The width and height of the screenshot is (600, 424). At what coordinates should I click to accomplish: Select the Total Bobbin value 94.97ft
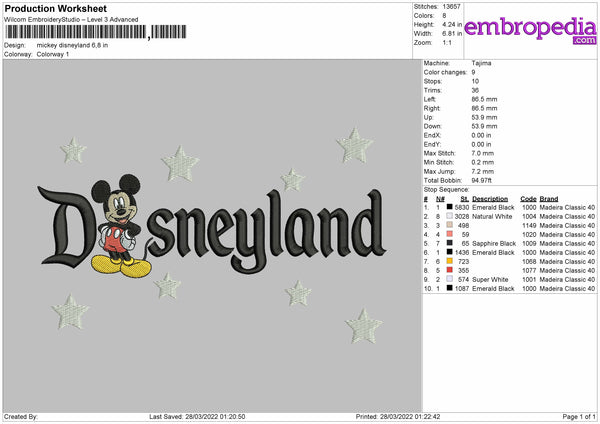point(482,180)
